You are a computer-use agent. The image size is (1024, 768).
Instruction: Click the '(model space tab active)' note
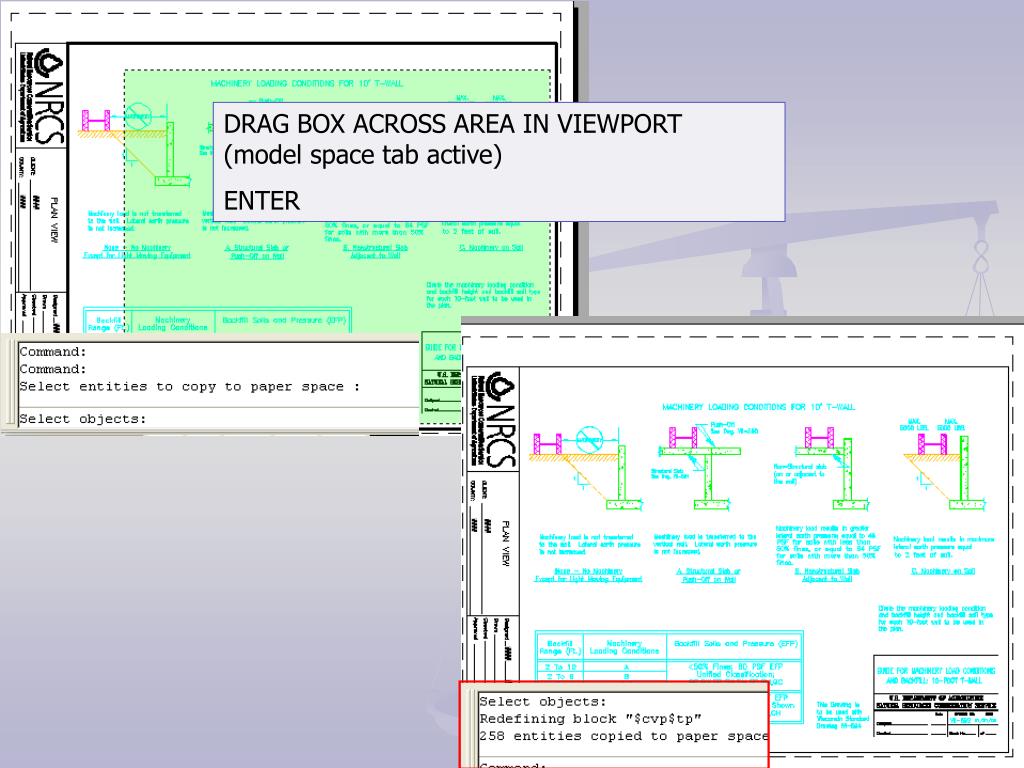pos(362,155)
